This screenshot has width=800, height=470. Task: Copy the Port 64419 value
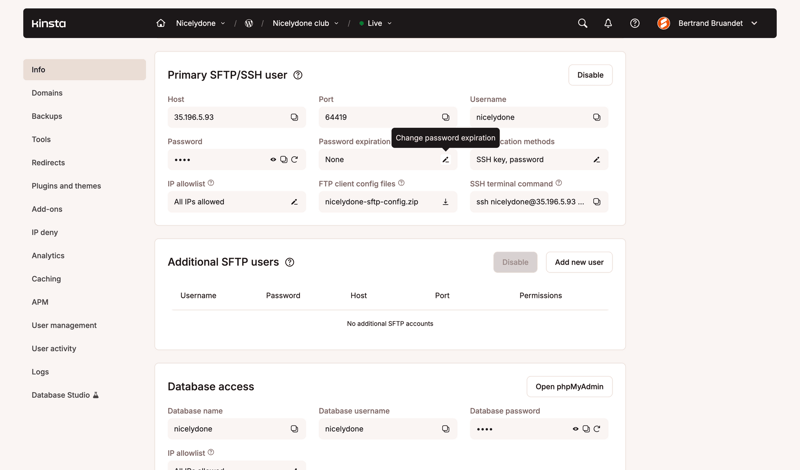pyautogui.click(x=445, y=117)
